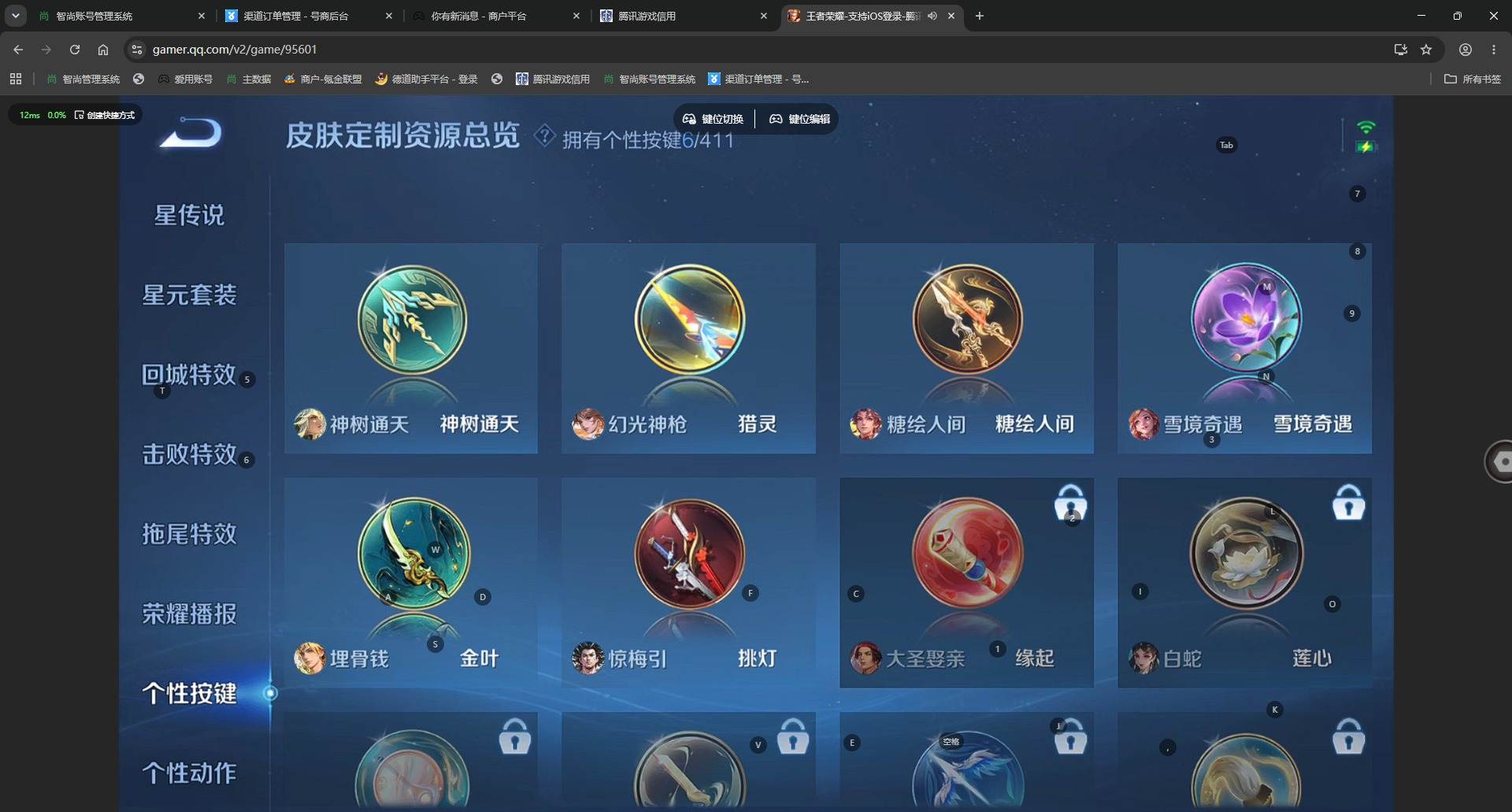Pick the 惊梅引 挑灯 sword icon
This screenshot has height=812, width=1512.
pos(689,553)
